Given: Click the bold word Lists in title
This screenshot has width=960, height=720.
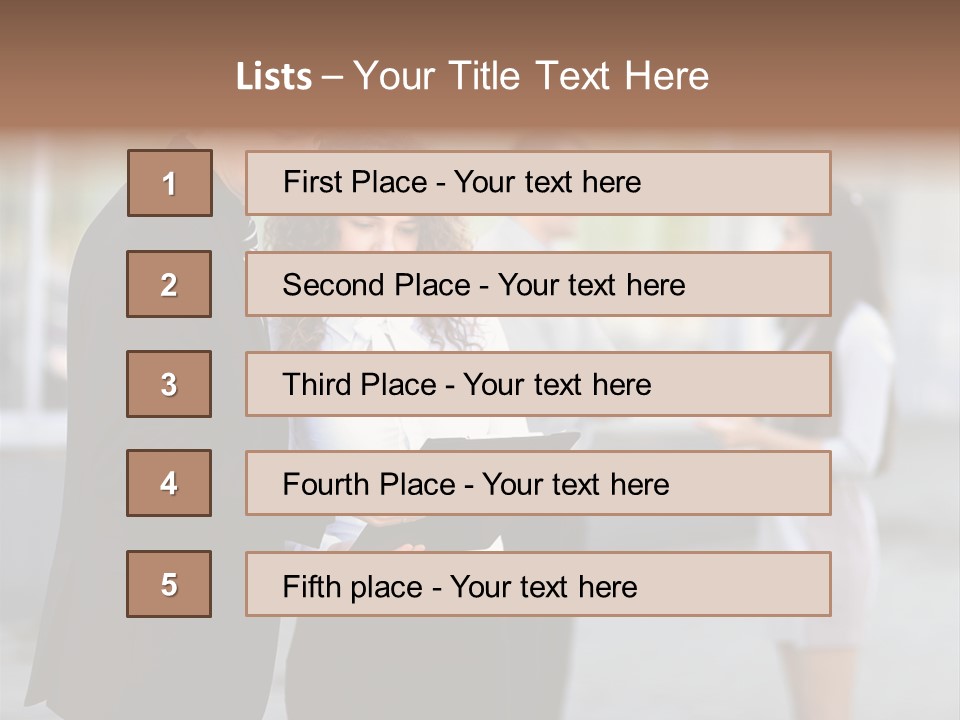Looking at the screenshot, I should coord(274,77).
